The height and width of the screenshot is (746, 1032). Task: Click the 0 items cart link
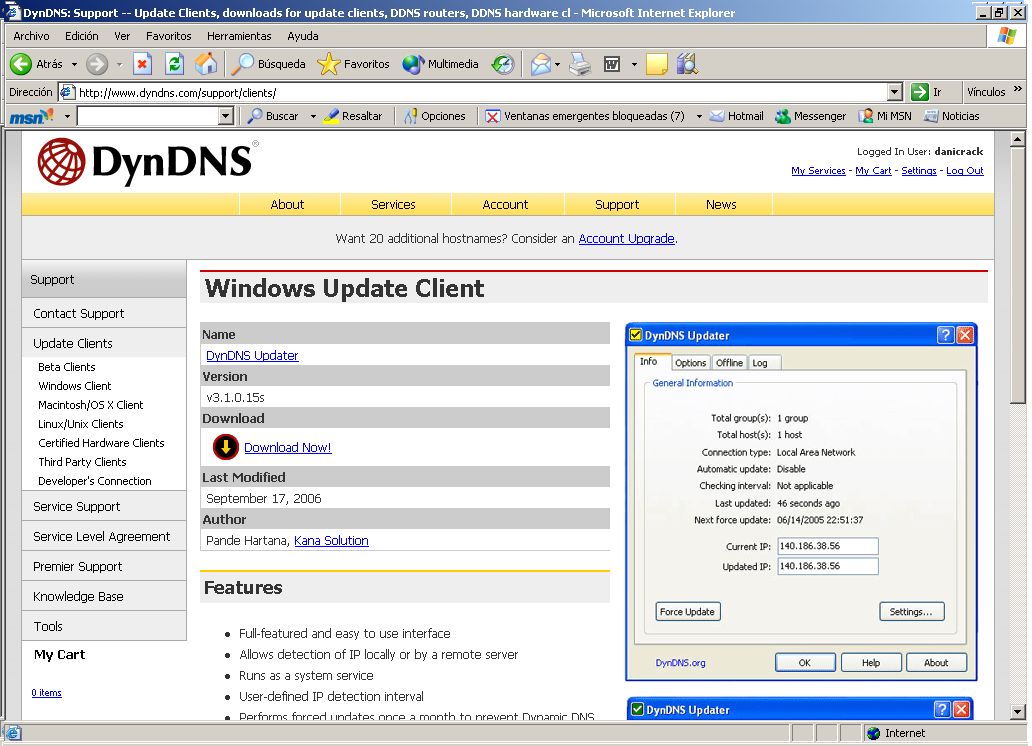(x=47, y=693)
